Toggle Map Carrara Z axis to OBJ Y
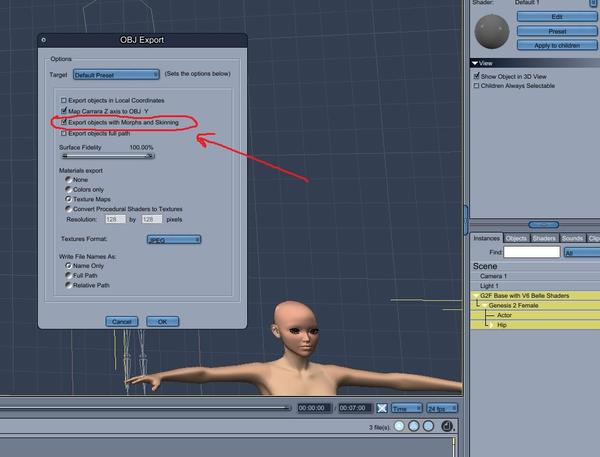Viewport: 600px width, 457px height. coord(64,111)
